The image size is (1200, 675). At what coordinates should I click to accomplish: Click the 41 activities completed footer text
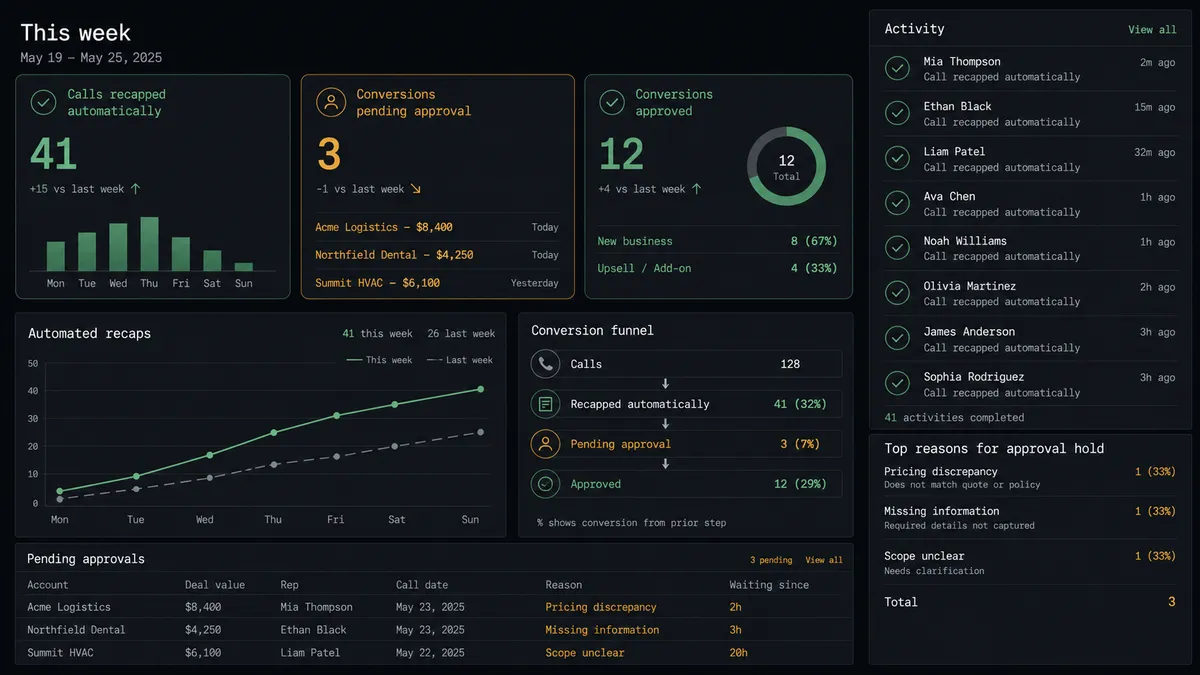[x=954, y=418]
